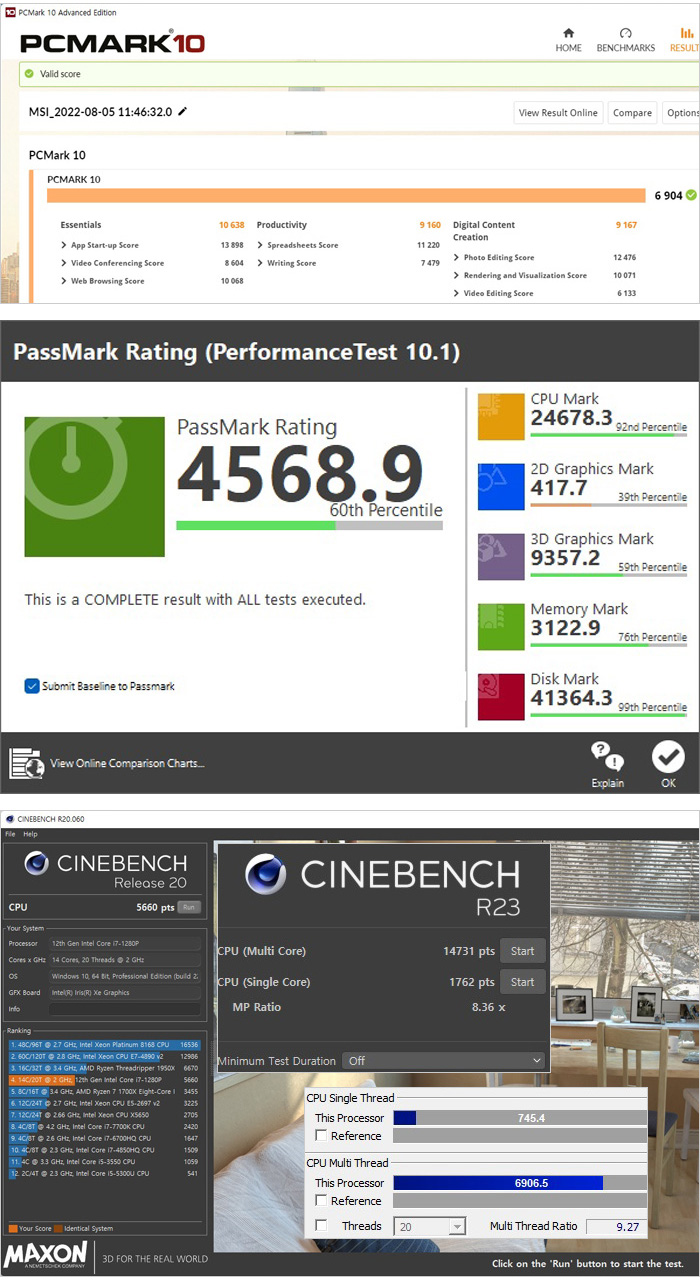Click the CPU Mark value 24678.3

tap(571, 418)
